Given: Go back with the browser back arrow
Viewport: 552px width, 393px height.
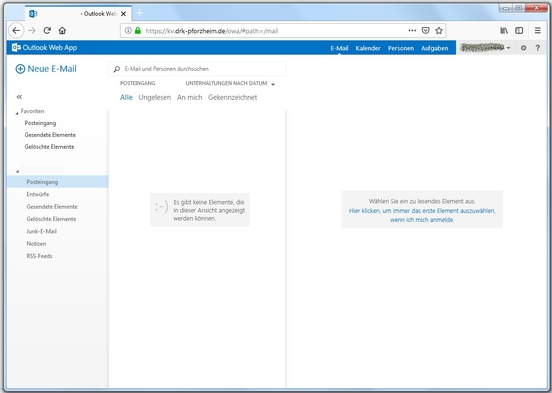Looking at the screenshot, I should pyautogui.click(x=16, y=31).
